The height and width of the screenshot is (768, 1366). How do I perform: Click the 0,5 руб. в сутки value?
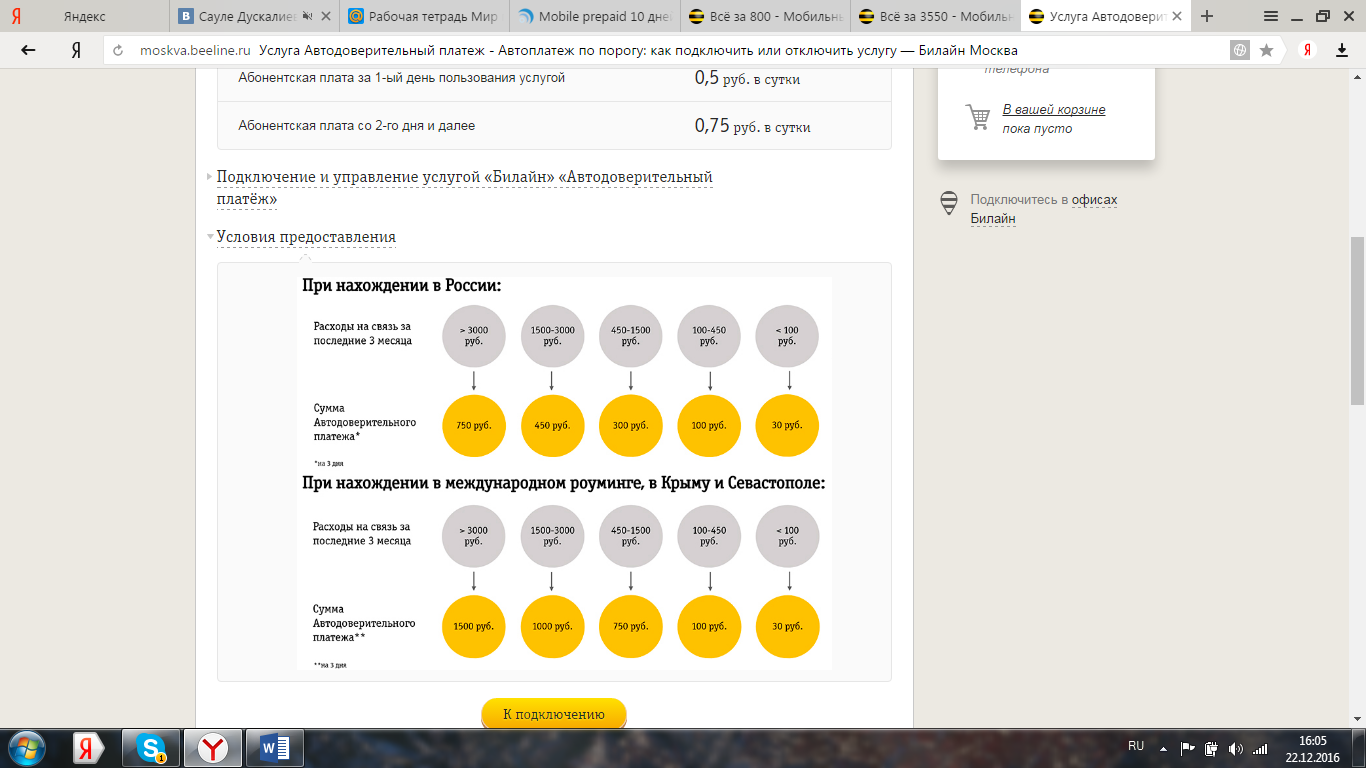[747, 79]
